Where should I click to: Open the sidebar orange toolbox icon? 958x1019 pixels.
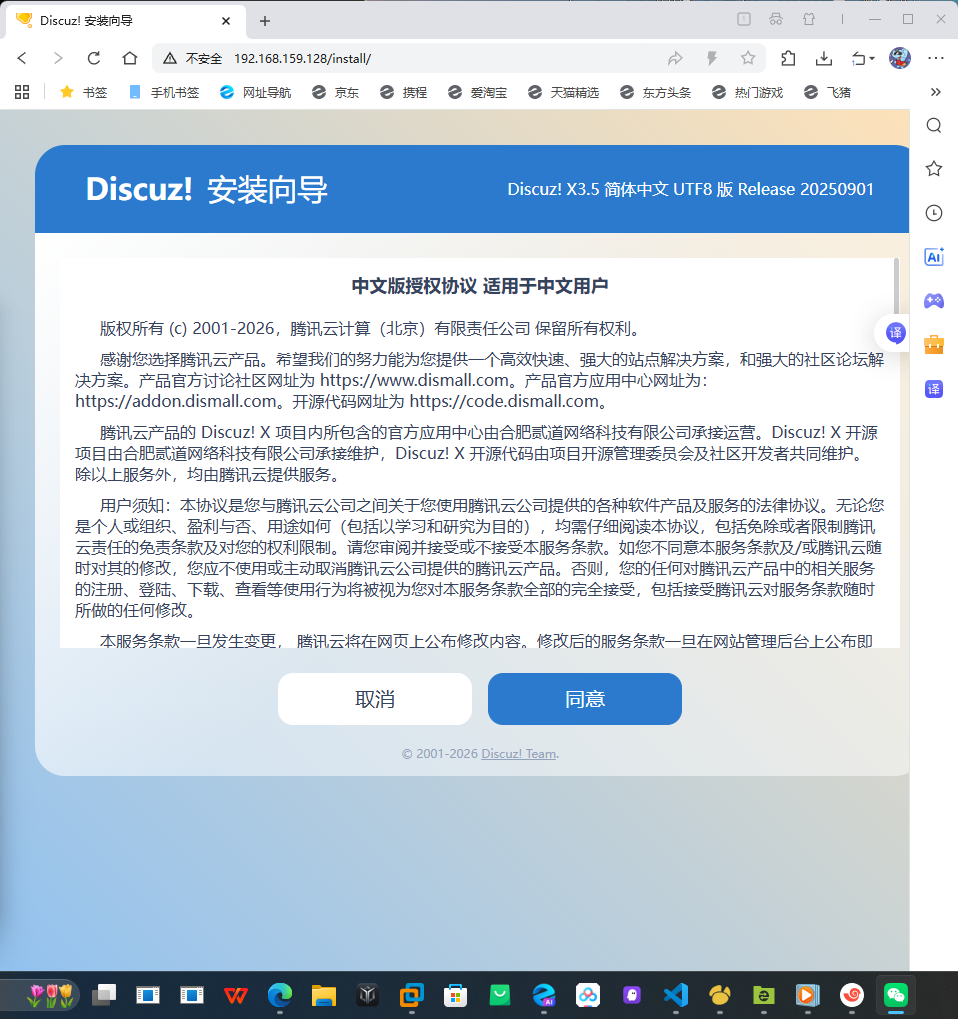tap(934, 344)
